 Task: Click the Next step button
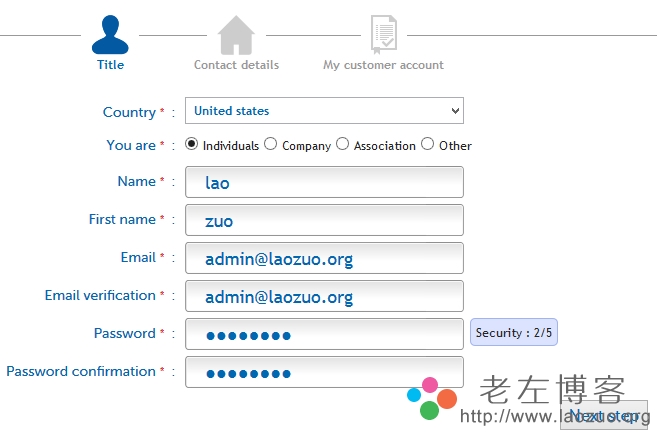point(604,415)
